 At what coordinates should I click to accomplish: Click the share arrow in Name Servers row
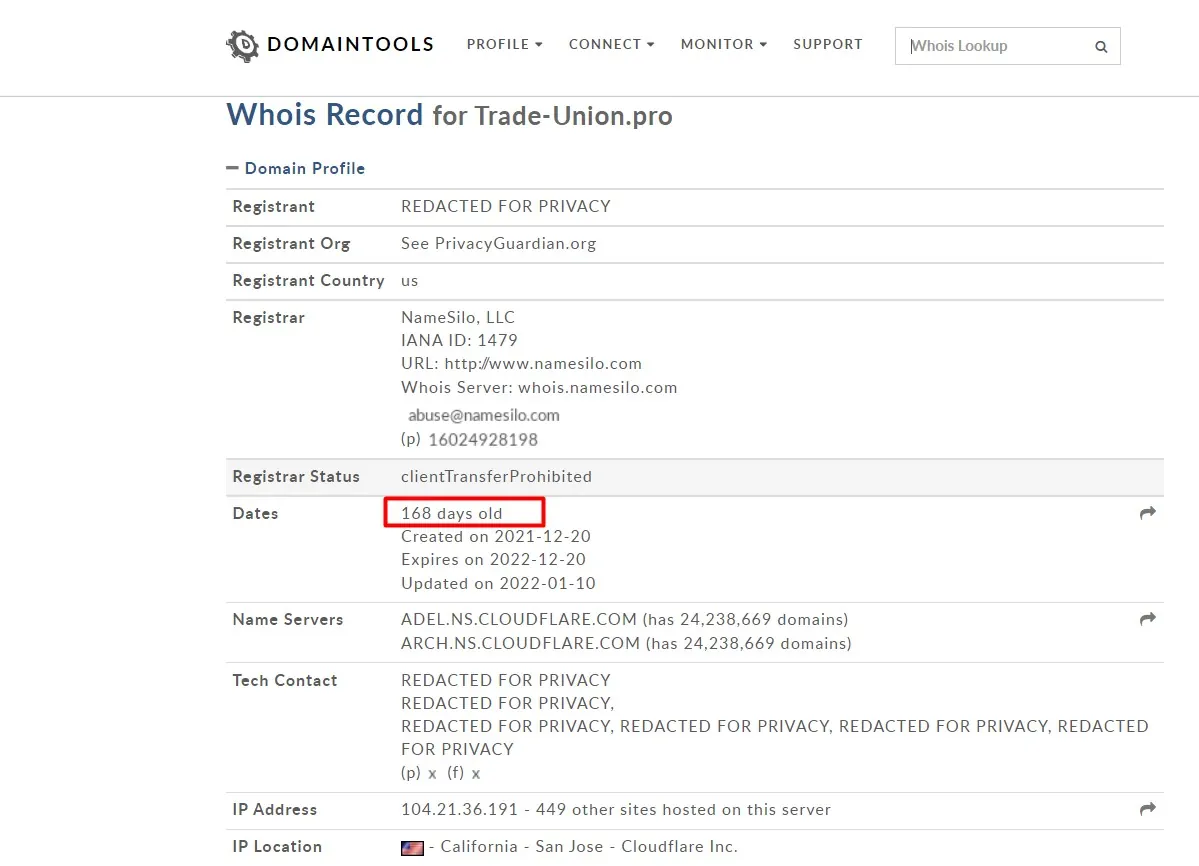(1147, 619)
